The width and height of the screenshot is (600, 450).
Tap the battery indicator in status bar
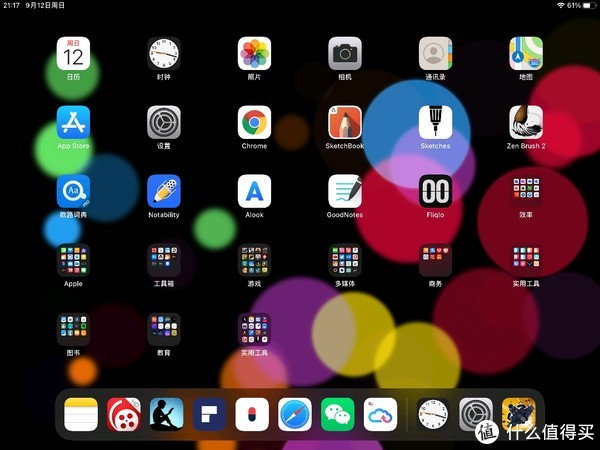(x=590, y=5)
